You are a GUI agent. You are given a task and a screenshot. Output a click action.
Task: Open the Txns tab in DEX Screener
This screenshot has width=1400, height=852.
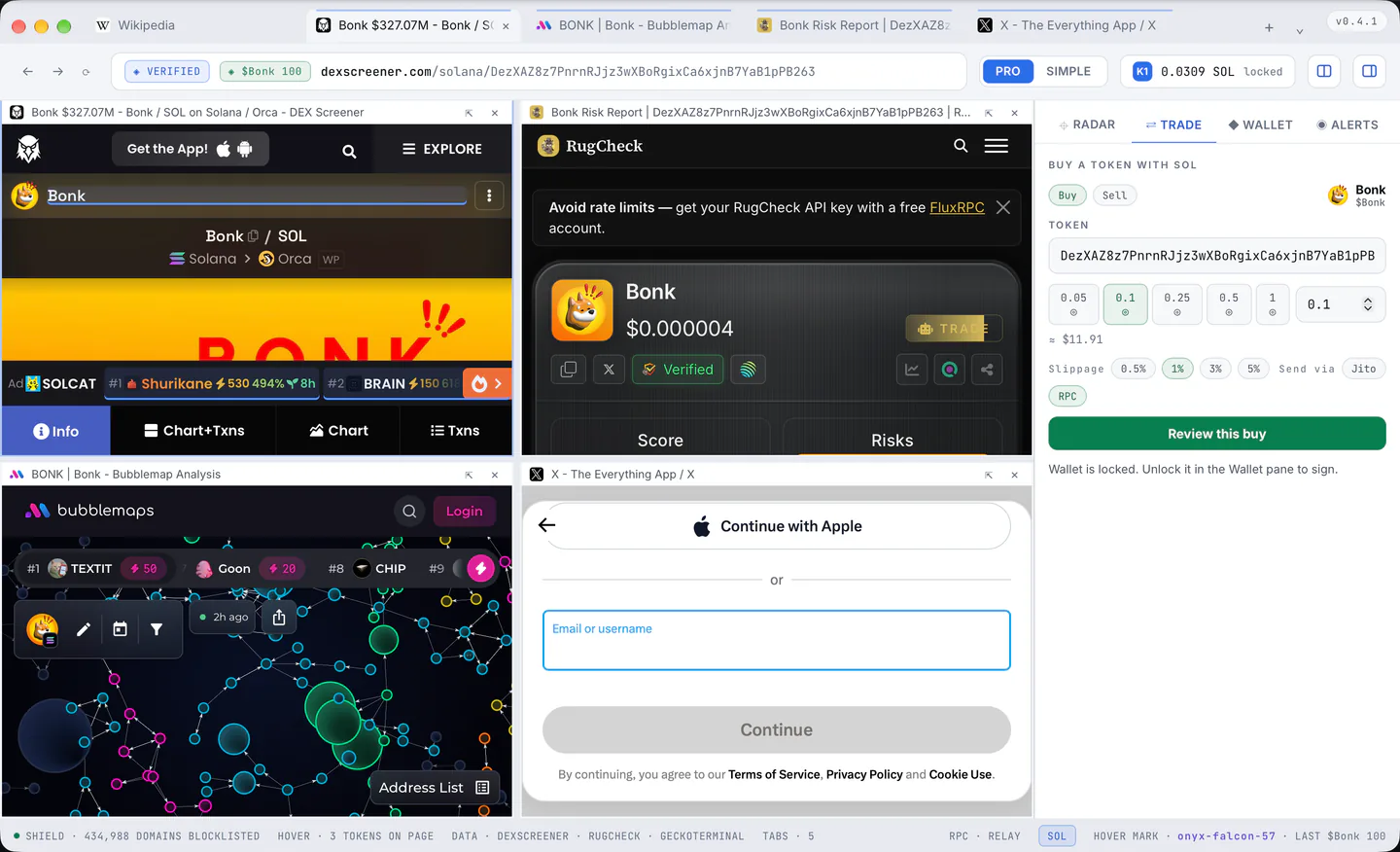click(x=455, y=431)
